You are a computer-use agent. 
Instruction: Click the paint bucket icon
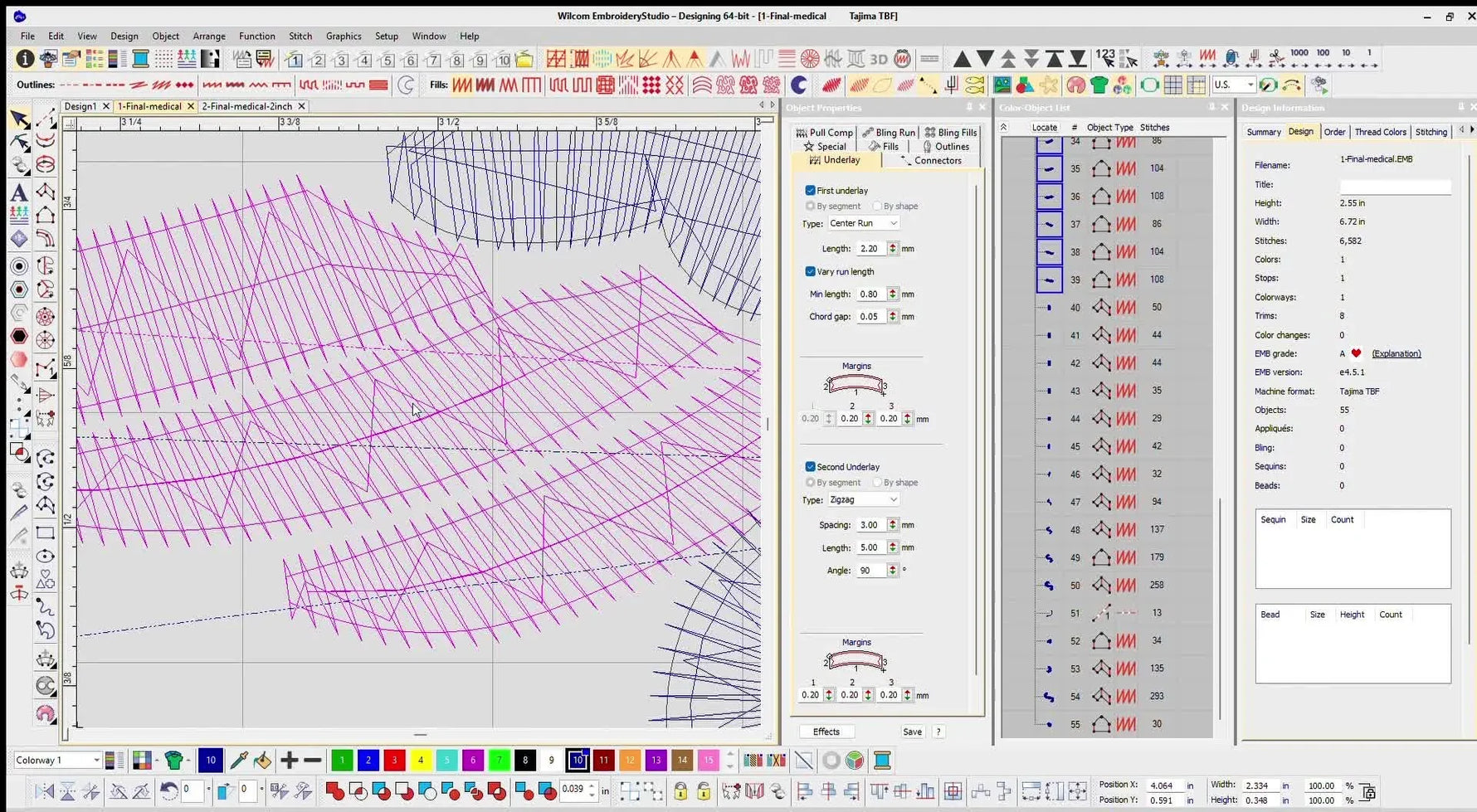[x=262, y=760]
